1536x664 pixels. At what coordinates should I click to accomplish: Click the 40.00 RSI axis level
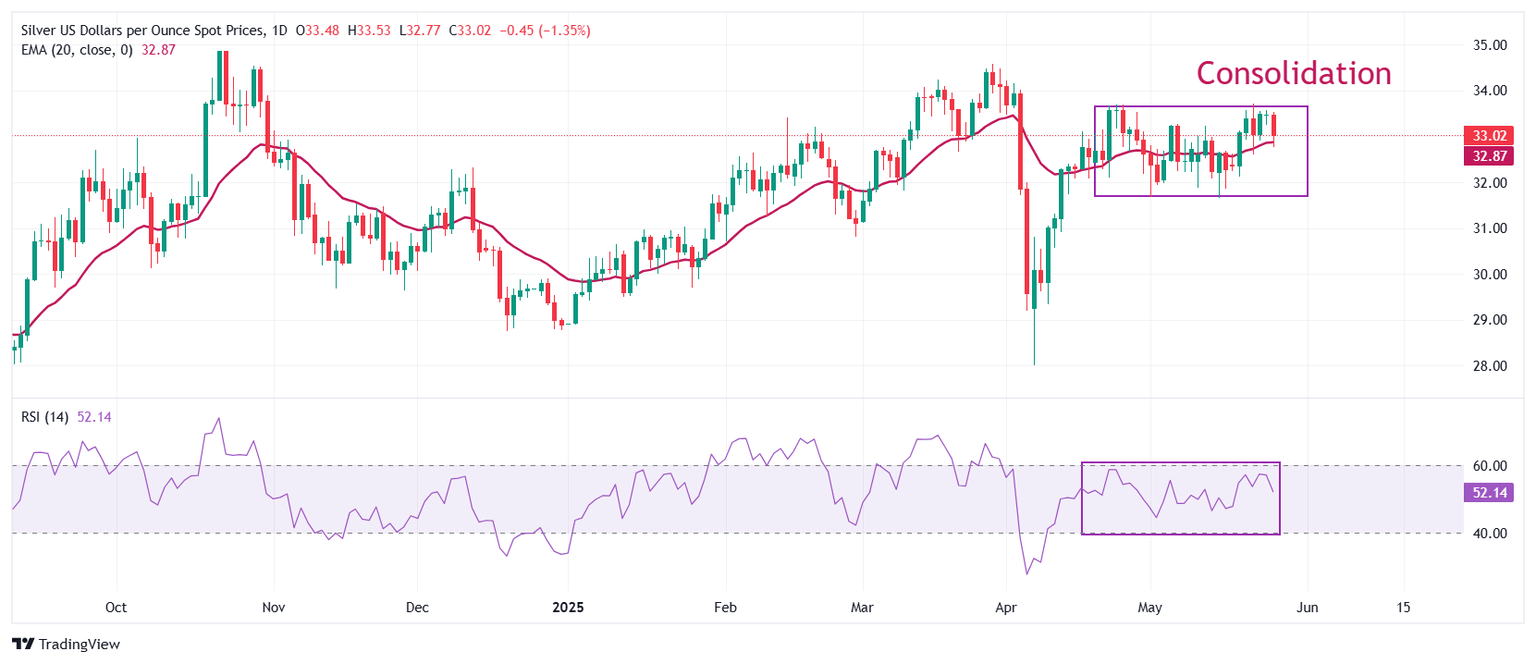coord(1488,533)
